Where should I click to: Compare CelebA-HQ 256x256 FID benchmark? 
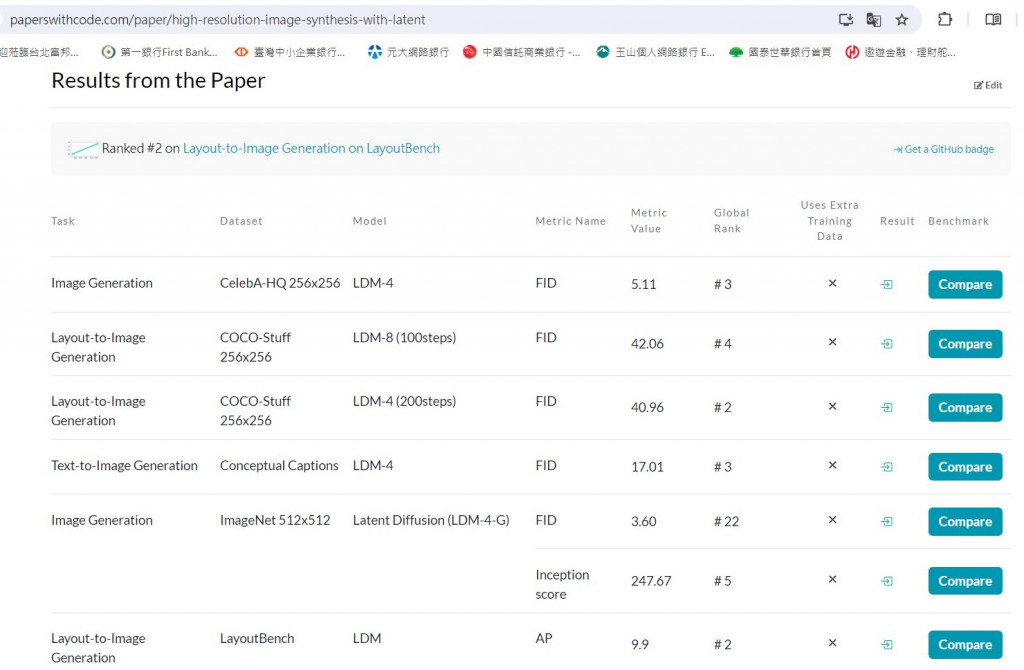pyautogui.click(x=965, y=285)
